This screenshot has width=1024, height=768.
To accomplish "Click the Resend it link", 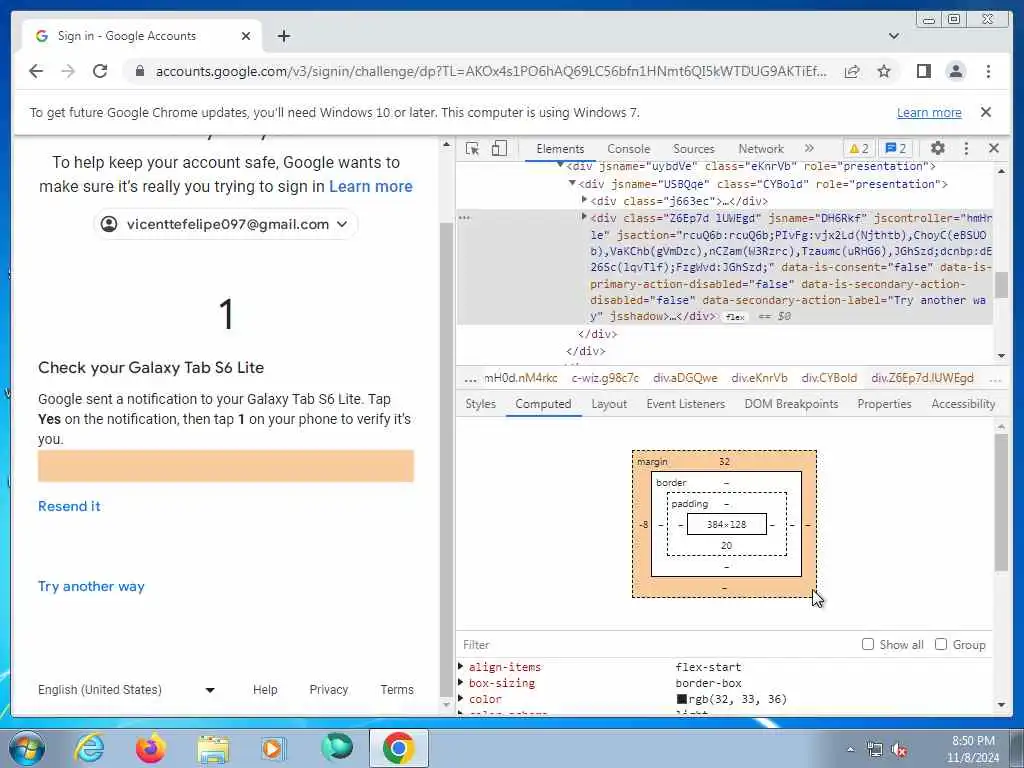I will (69, 506).
